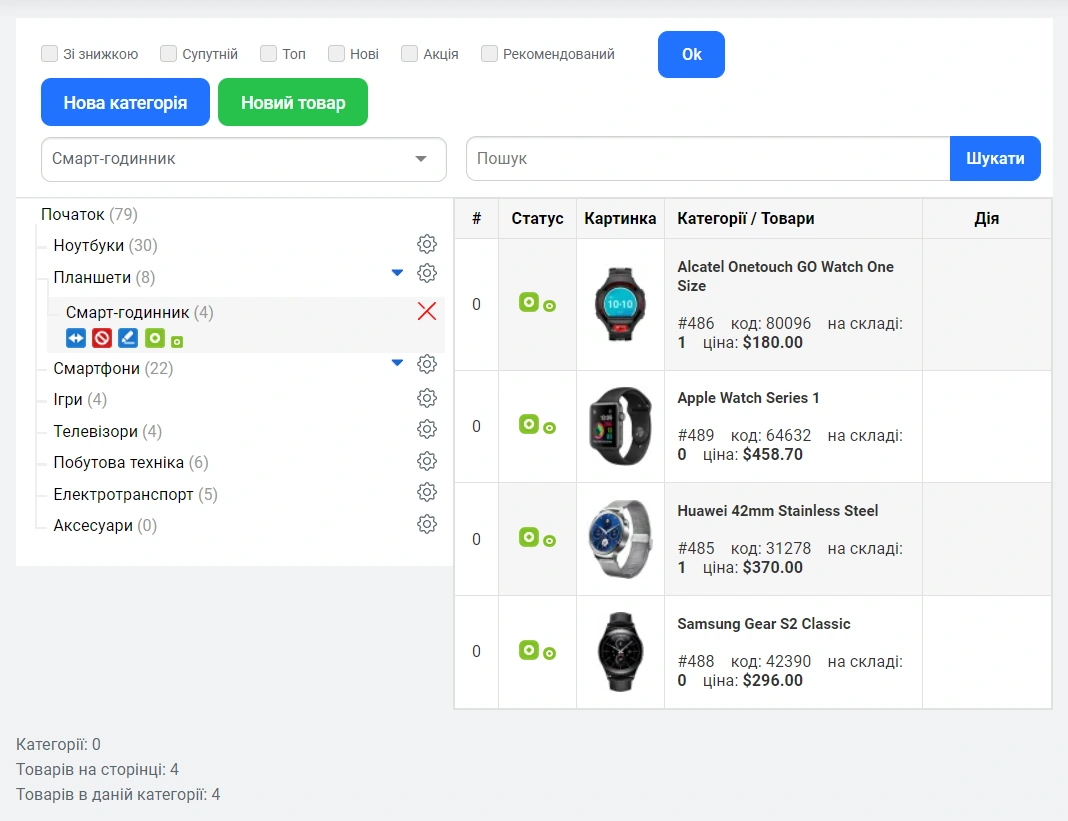Click the red prohibit icon under Смарт-годинник

102,338
